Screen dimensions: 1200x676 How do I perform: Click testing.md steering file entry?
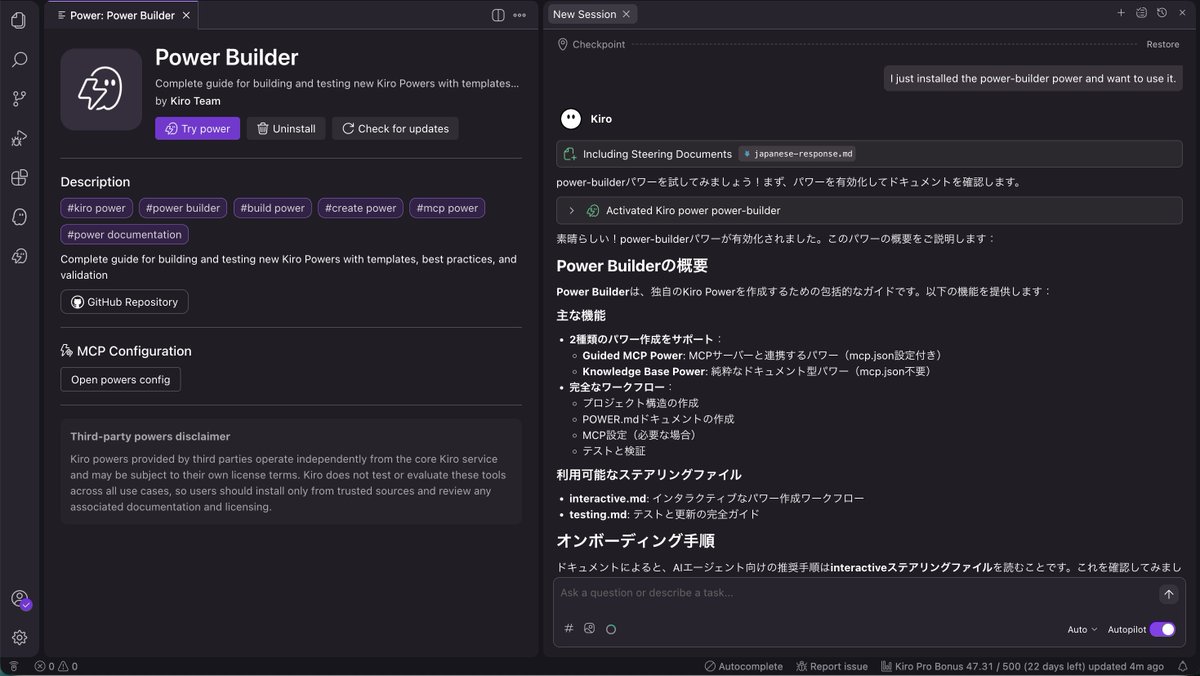(664, 514)
